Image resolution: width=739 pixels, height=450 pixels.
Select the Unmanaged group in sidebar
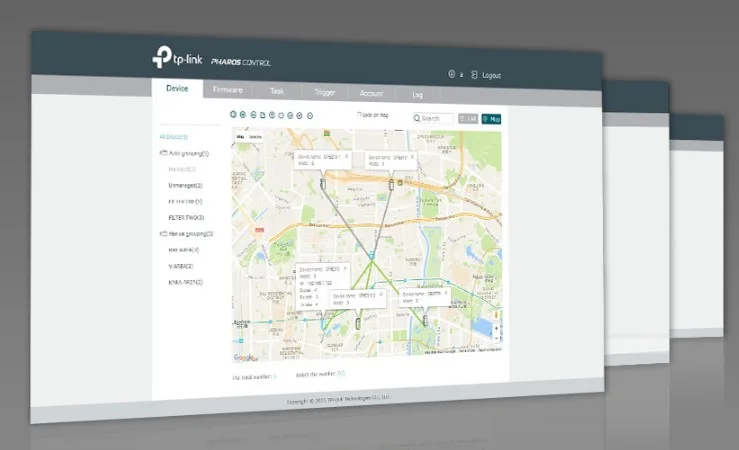pyautogui.click(x=185, y=185)
